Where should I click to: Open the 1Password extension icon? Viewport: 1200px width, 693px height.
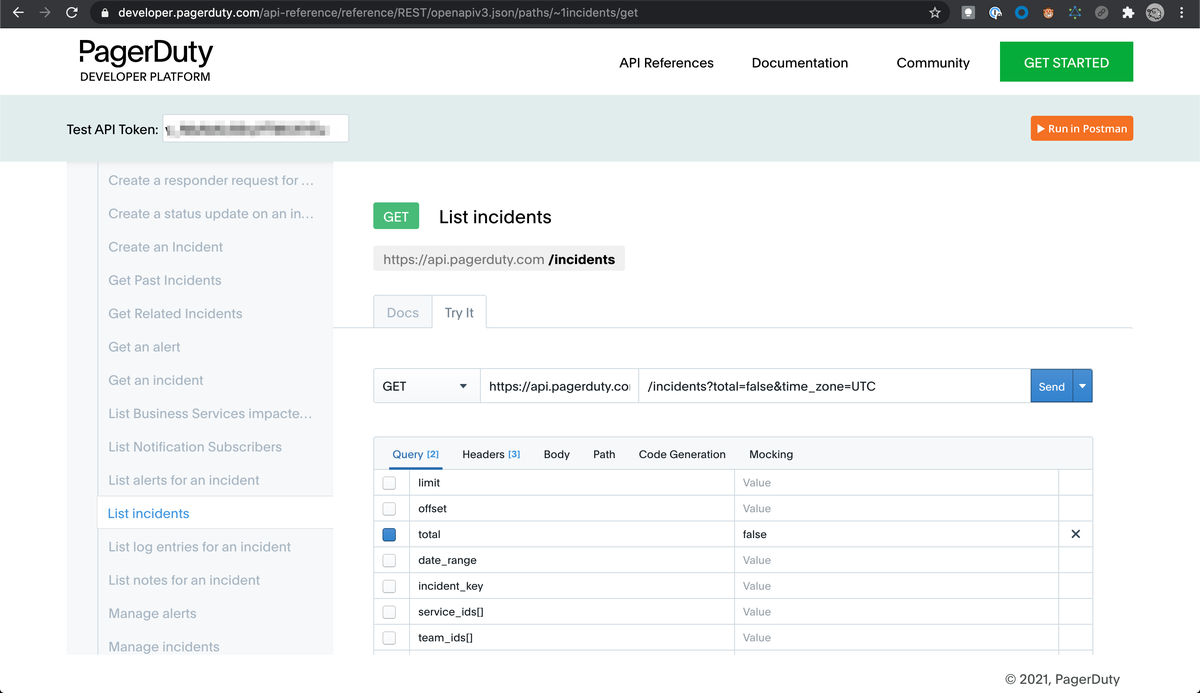pyautogui.click(x=995, y=13)
